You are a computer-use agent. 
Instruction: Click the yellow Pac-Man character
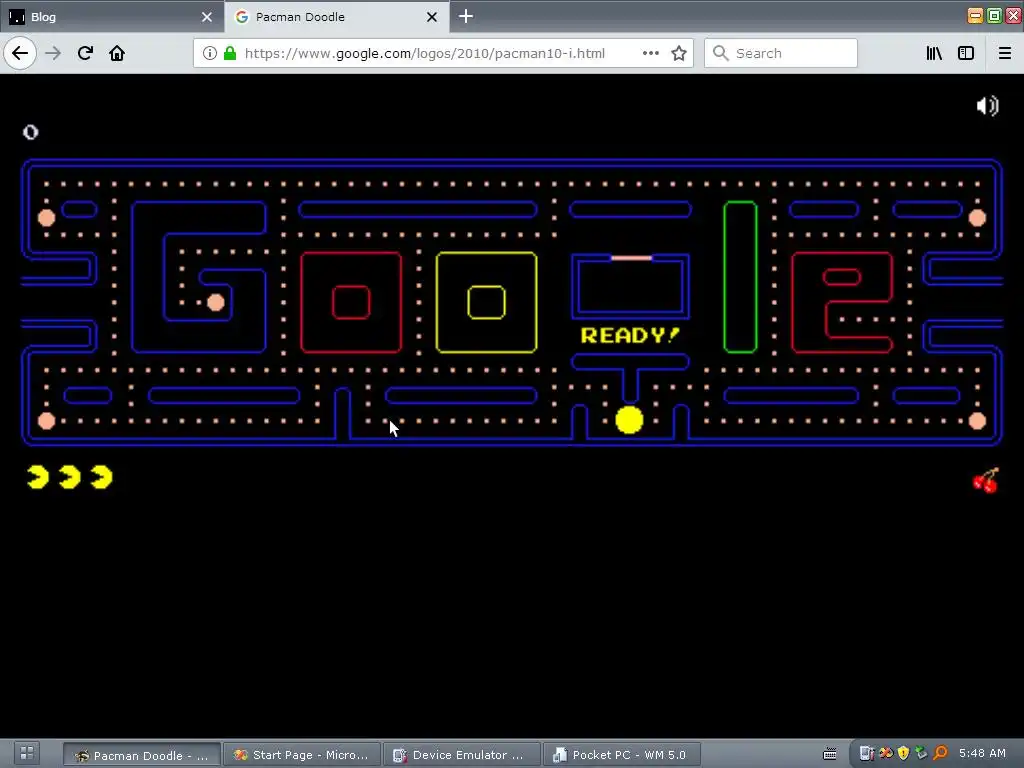click(630, 420)
